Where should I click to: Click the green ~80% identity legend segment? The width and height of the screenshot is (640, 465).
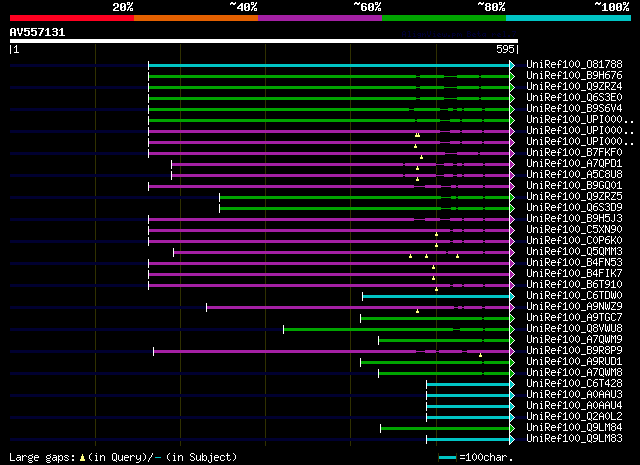444,18
